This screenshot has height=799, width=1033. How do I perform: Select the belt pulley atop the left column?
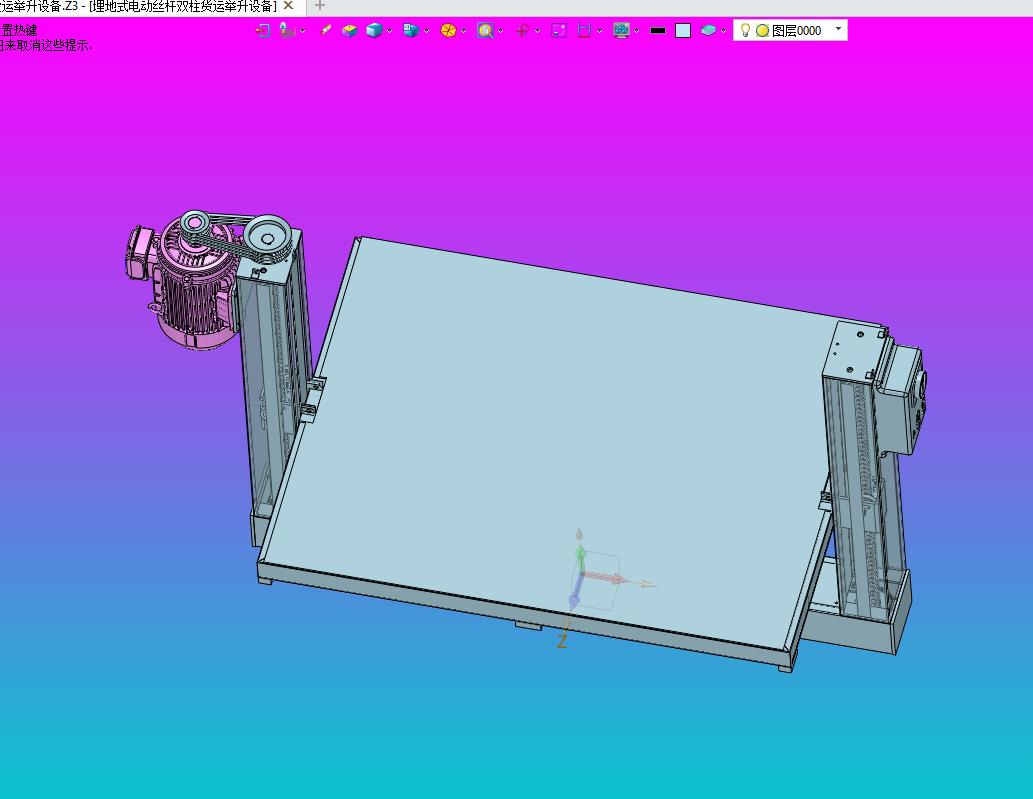click(267, 237)
